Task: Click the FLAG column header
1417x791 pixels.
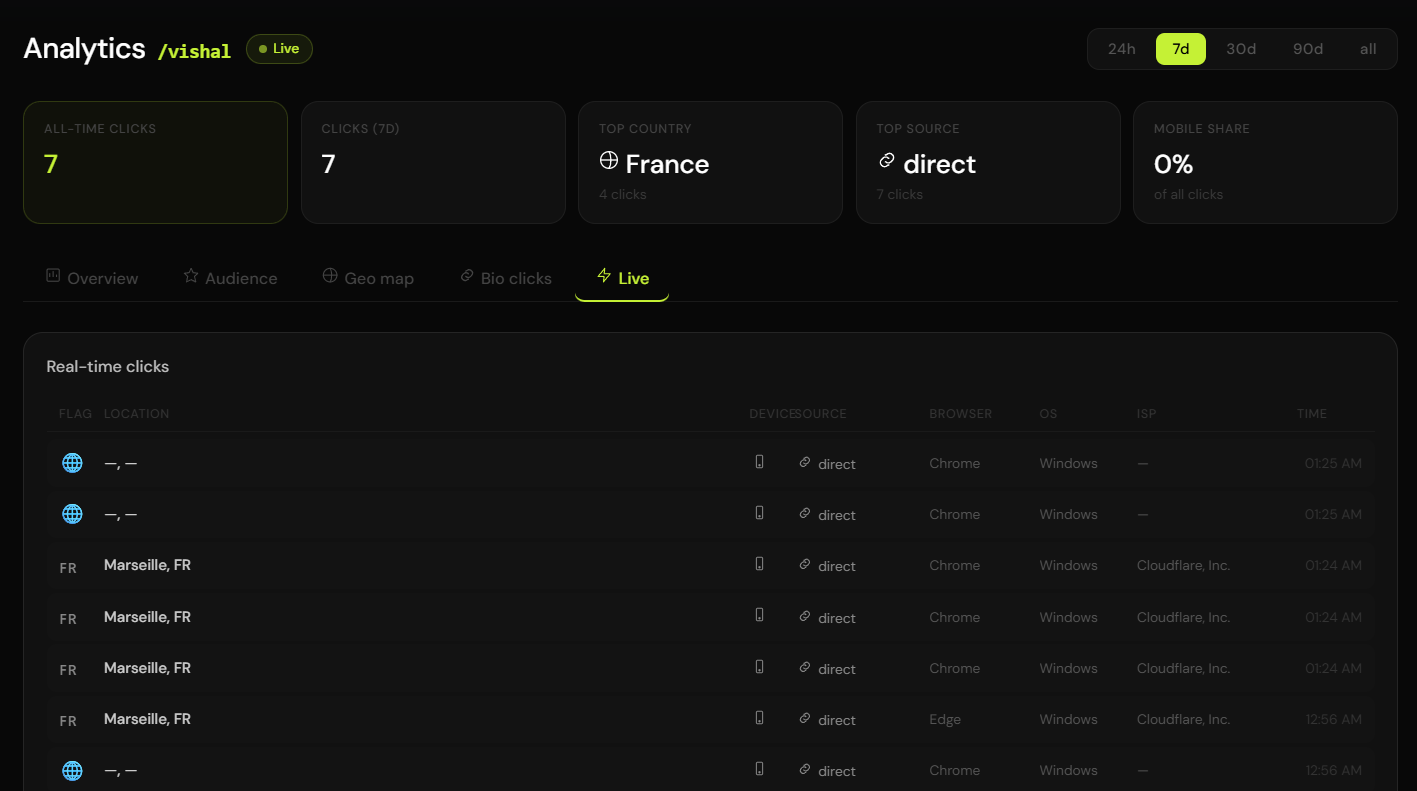Action: (x=75, y=414)
